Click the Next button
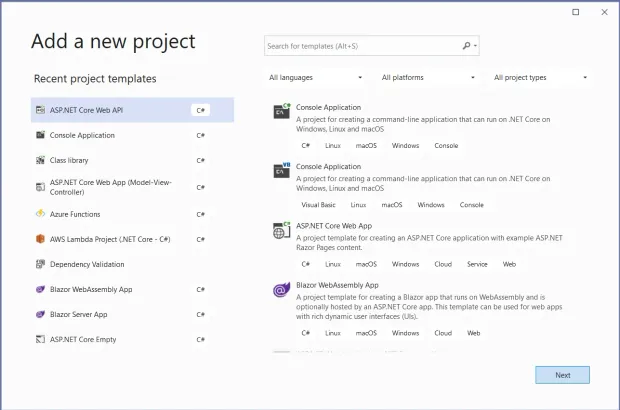 pos(562,375)
